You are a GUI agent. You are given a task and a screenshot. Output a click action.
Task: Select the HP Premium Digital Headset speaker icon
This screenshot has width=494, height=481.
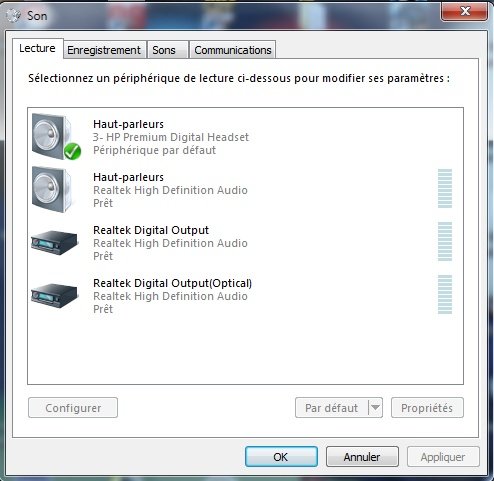tap(53, 136)
